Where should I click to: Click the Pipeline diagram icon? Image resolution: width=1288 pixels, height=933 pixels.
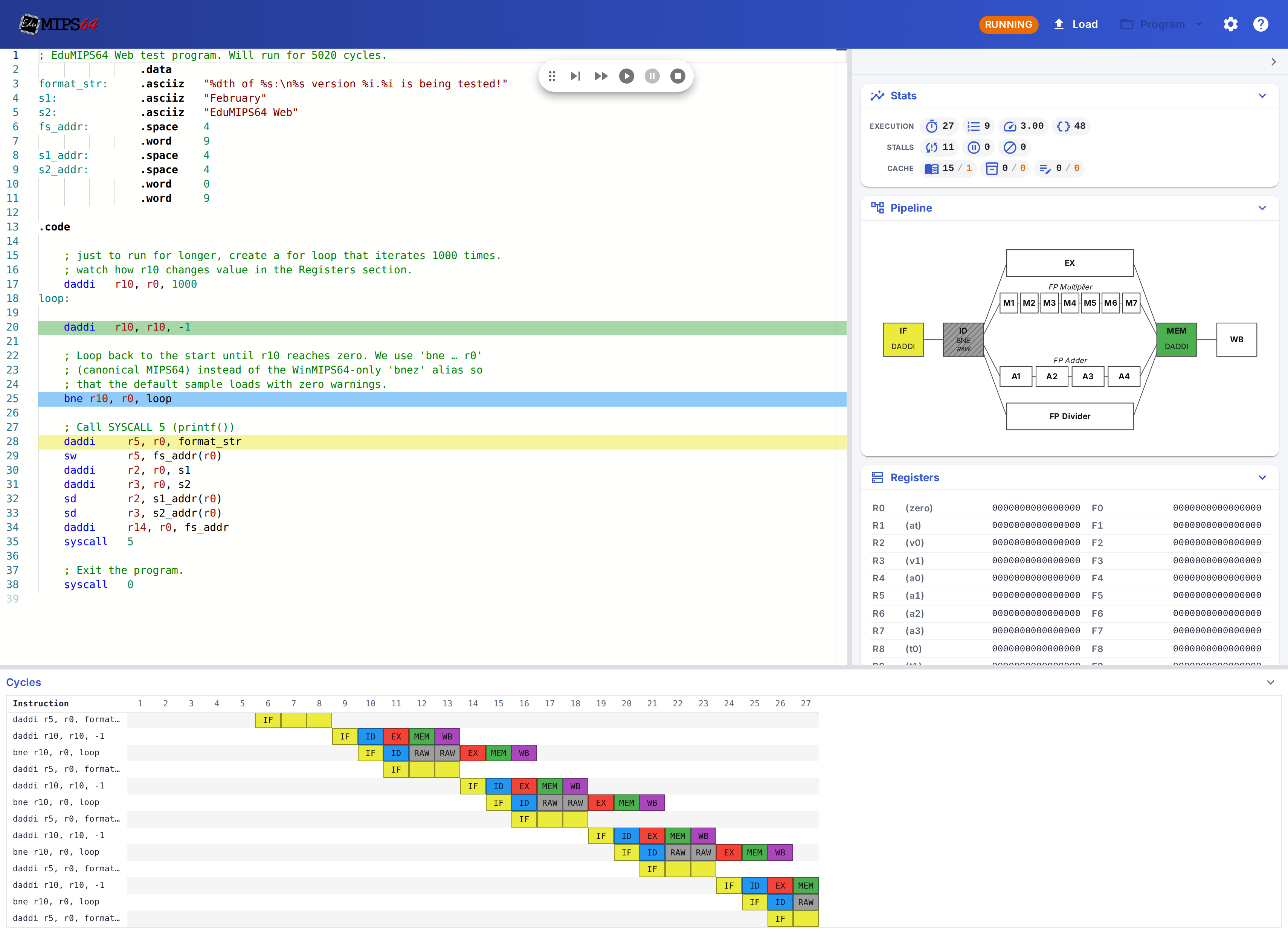coord(877,208)
